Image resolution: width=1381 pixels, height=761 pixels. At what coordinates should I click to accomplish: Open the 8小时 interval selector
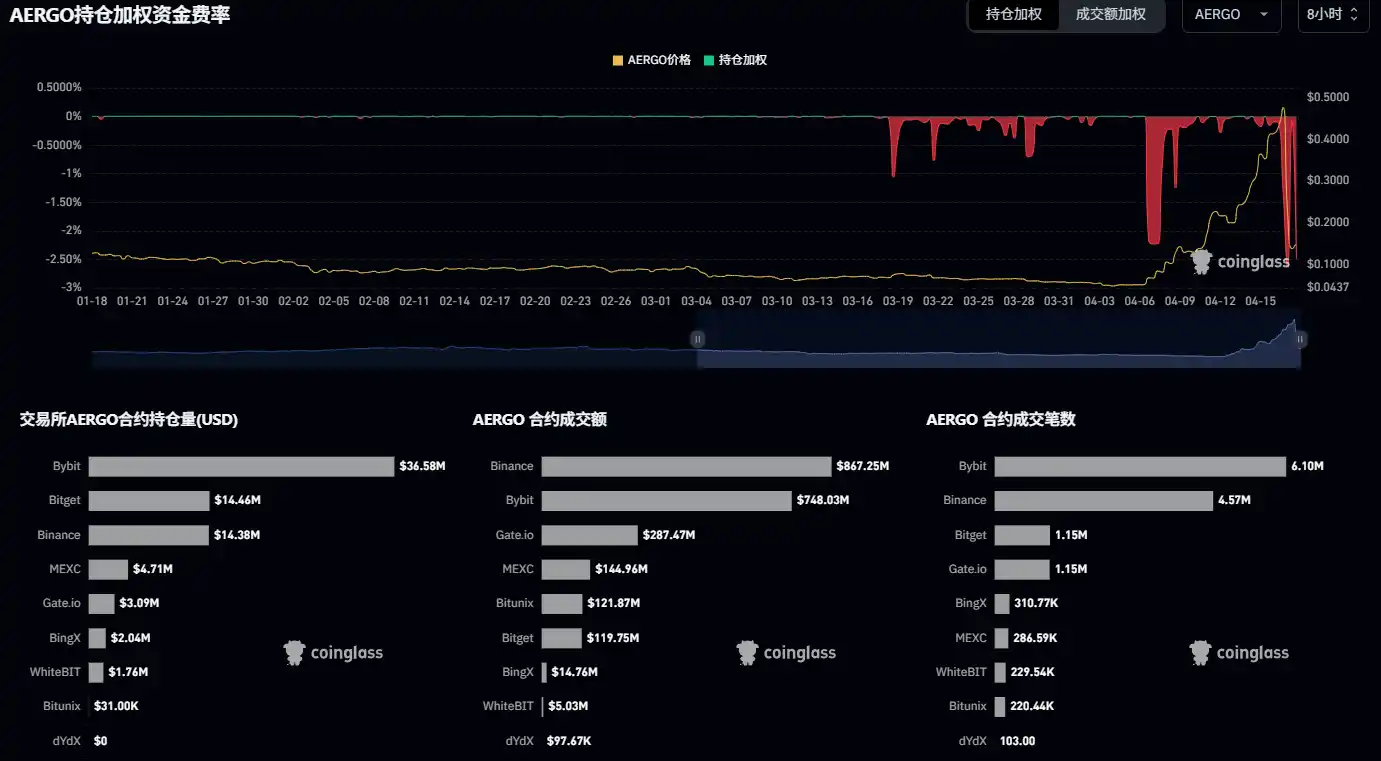coord(1332,15)
